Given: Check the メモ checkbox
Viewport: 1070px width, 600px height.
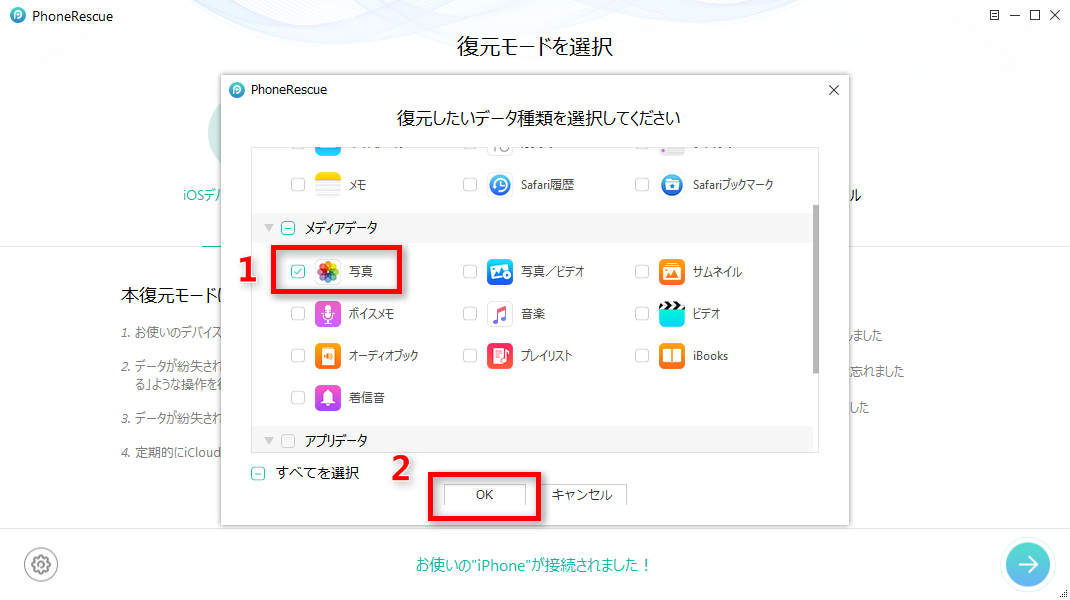Looking at the screenshot, I should pyautogui.click(x=298, y=184).
